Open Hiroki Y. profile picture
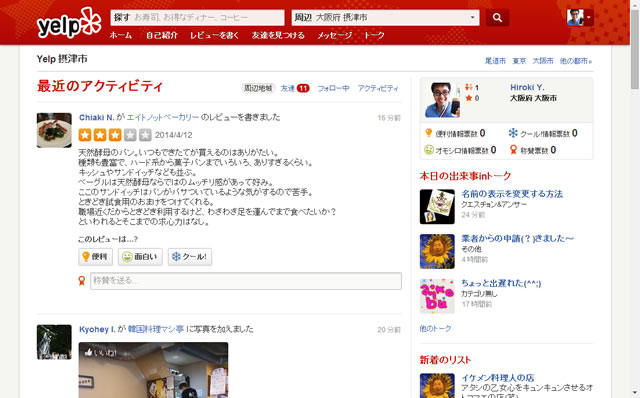The image size is (640, 398). pos(442,100)
